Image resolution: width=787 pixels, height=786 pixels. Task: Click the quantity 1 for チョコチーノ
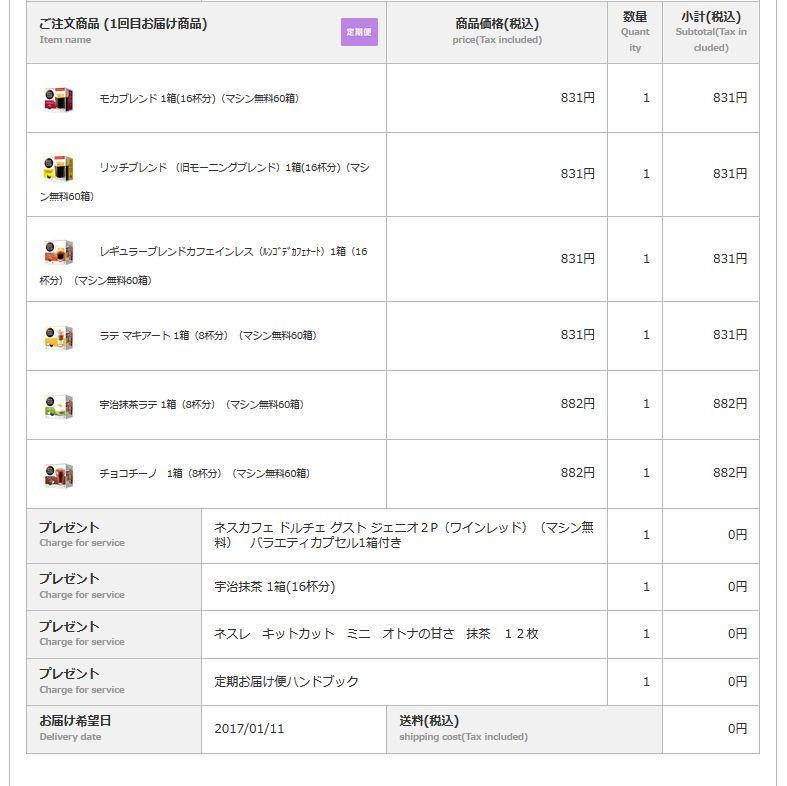[646, 473]
